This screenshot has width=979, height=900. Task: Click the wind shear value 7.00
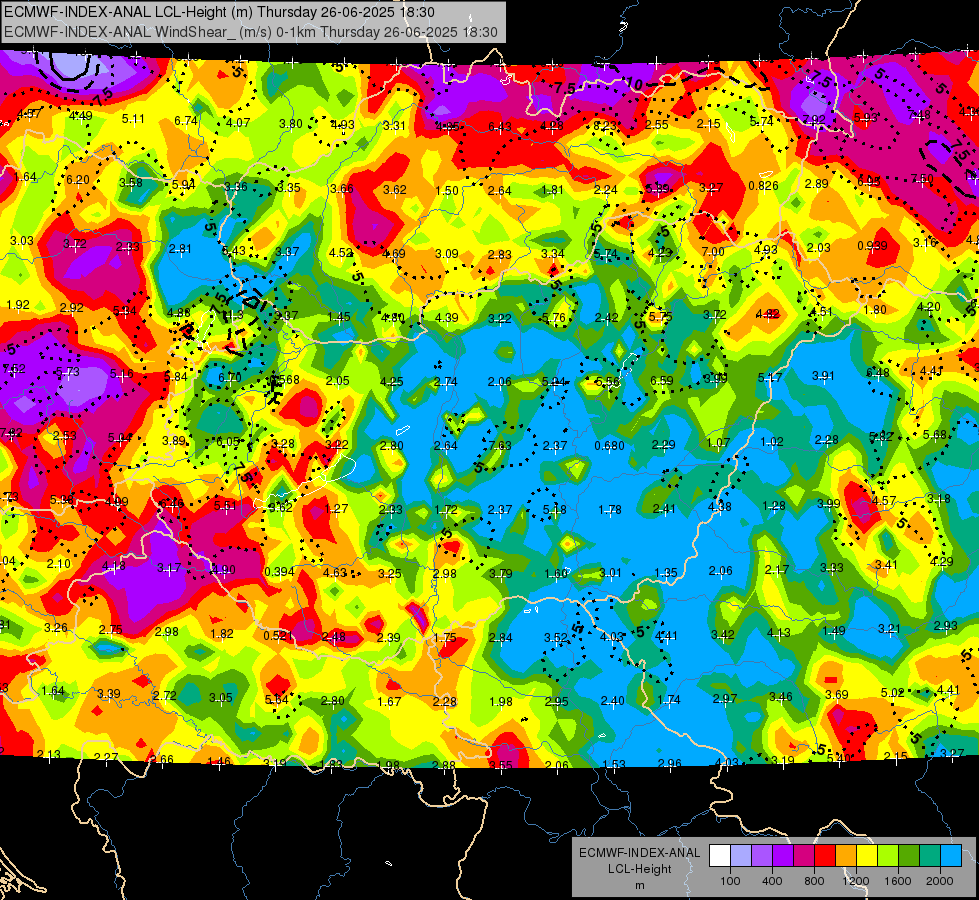click(x=713, y=252)
